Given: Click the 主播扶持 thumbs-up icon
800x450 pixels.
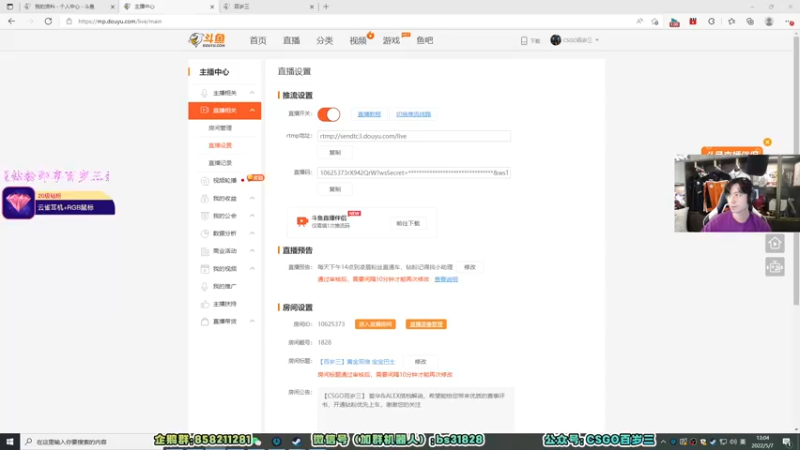Looking at the screenshot, I should [x=205, y=304].
